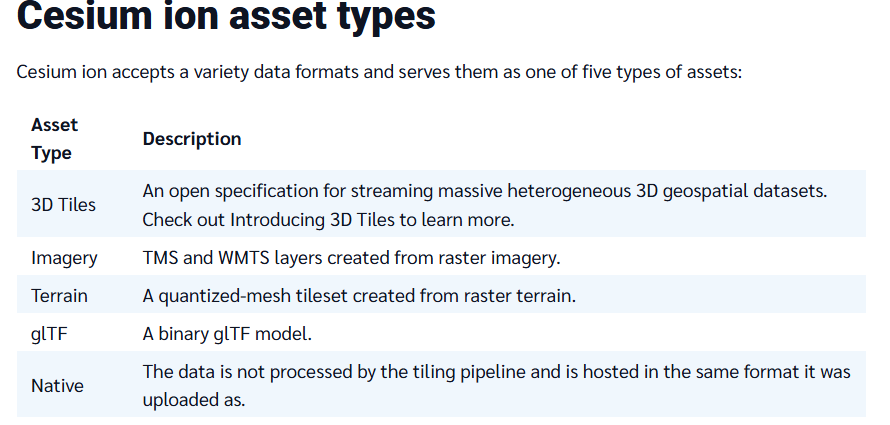The width and height of the screenshot is (890, 425).
Task: Click the intro sentence about accepted data formats
Action: click(378, 73)
